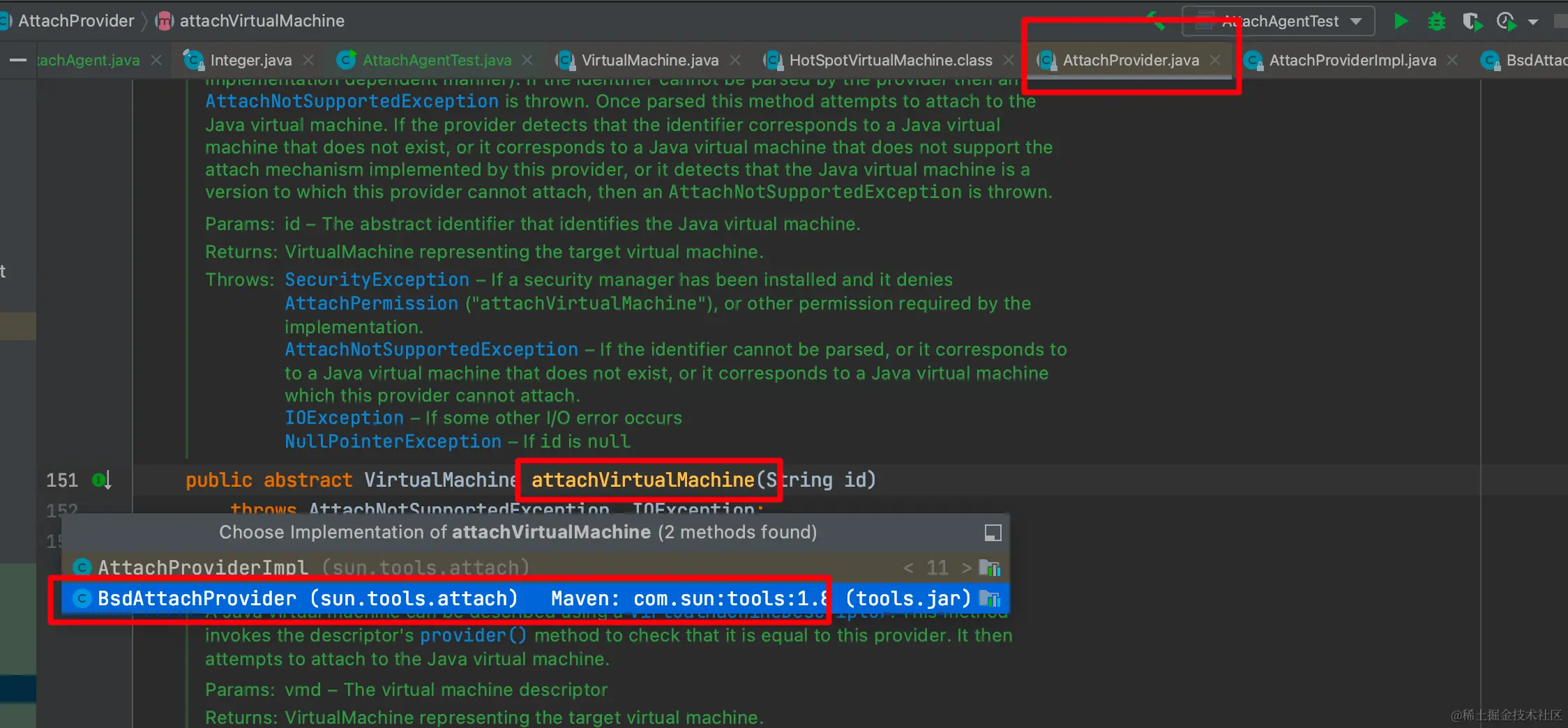
Task: Follow the provider() link in the doc comment
Action: pyautogui.click(x=473, y=635)
